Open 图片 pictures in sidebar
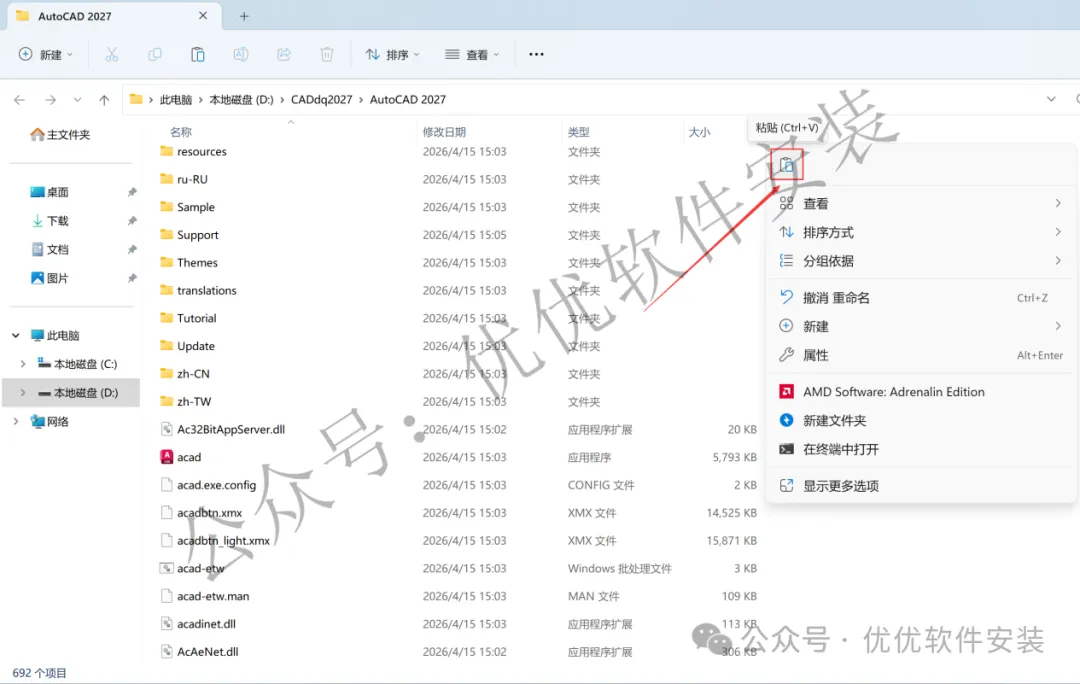 pyautogui.click(x=50, y=278)
